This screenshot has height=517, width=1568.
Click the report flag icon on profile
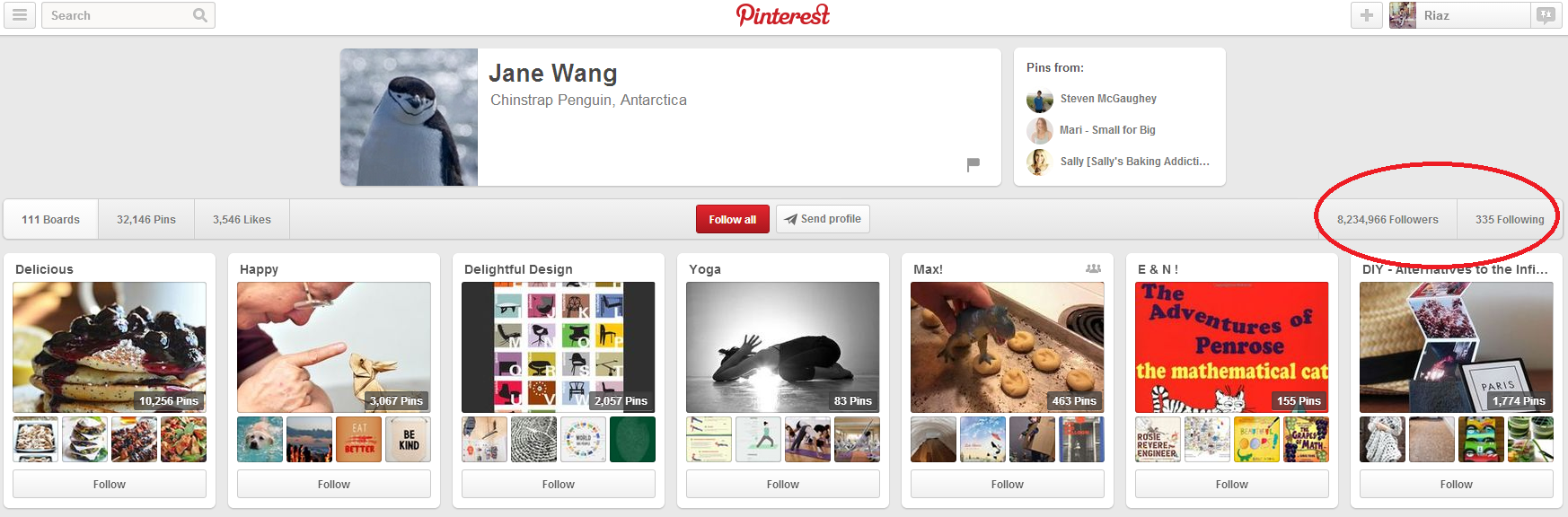(x=973, y=164)
